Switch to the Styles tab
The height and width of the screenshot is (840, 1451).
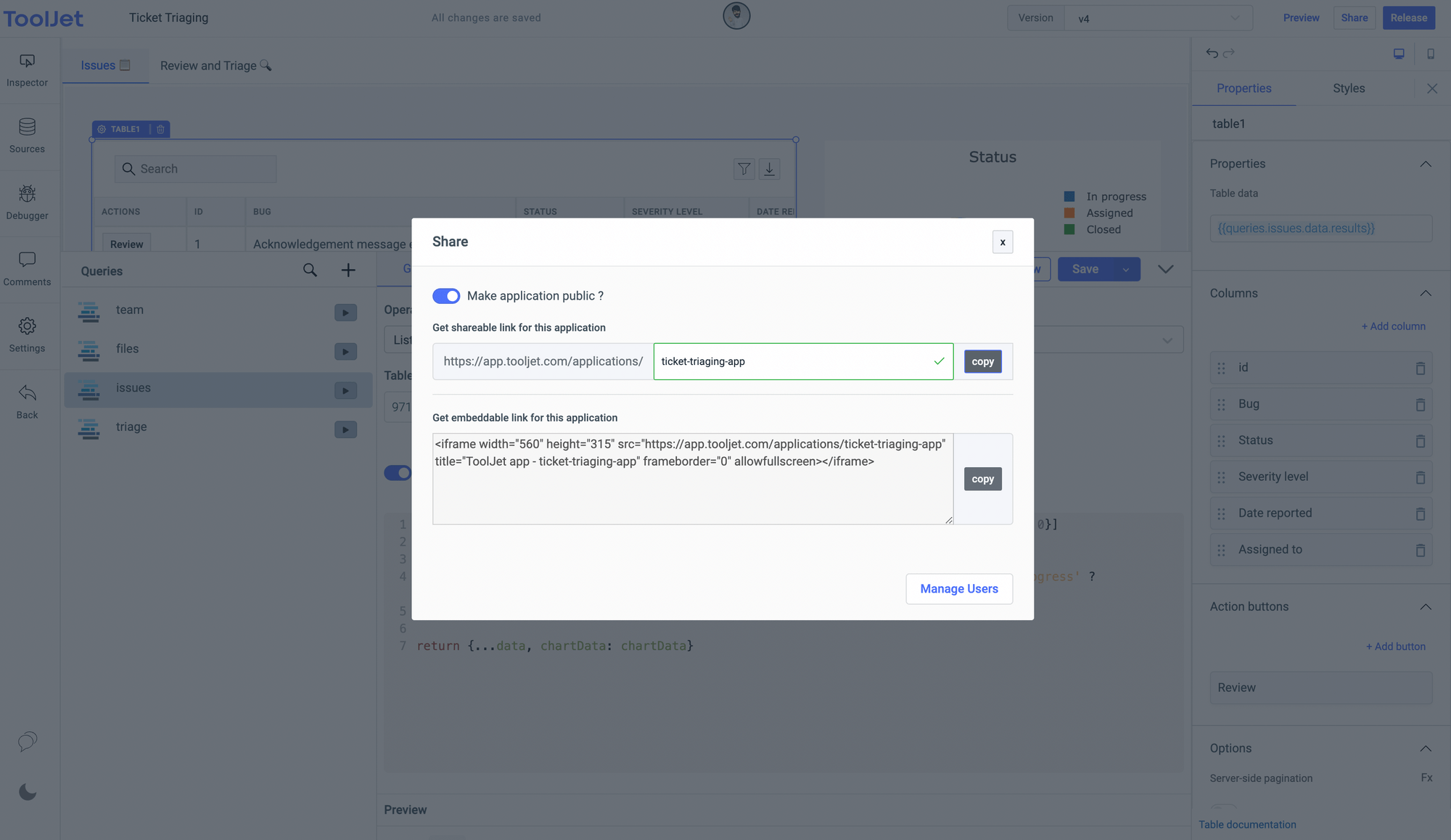tap(1348, 88)
